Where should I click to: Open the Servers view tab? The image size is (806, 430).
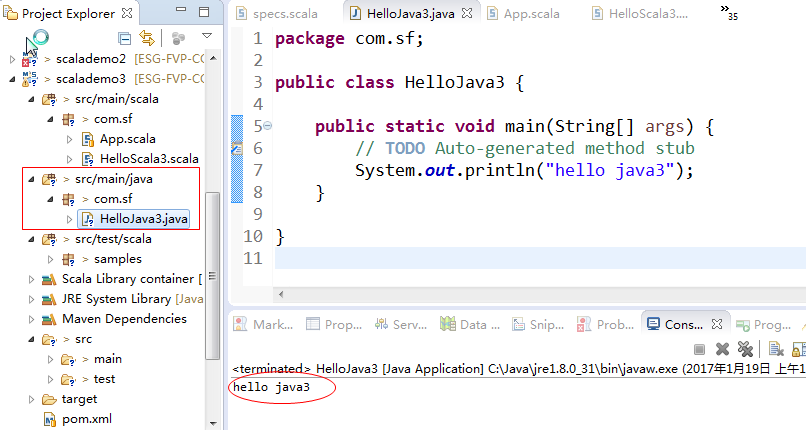point(401,325)
